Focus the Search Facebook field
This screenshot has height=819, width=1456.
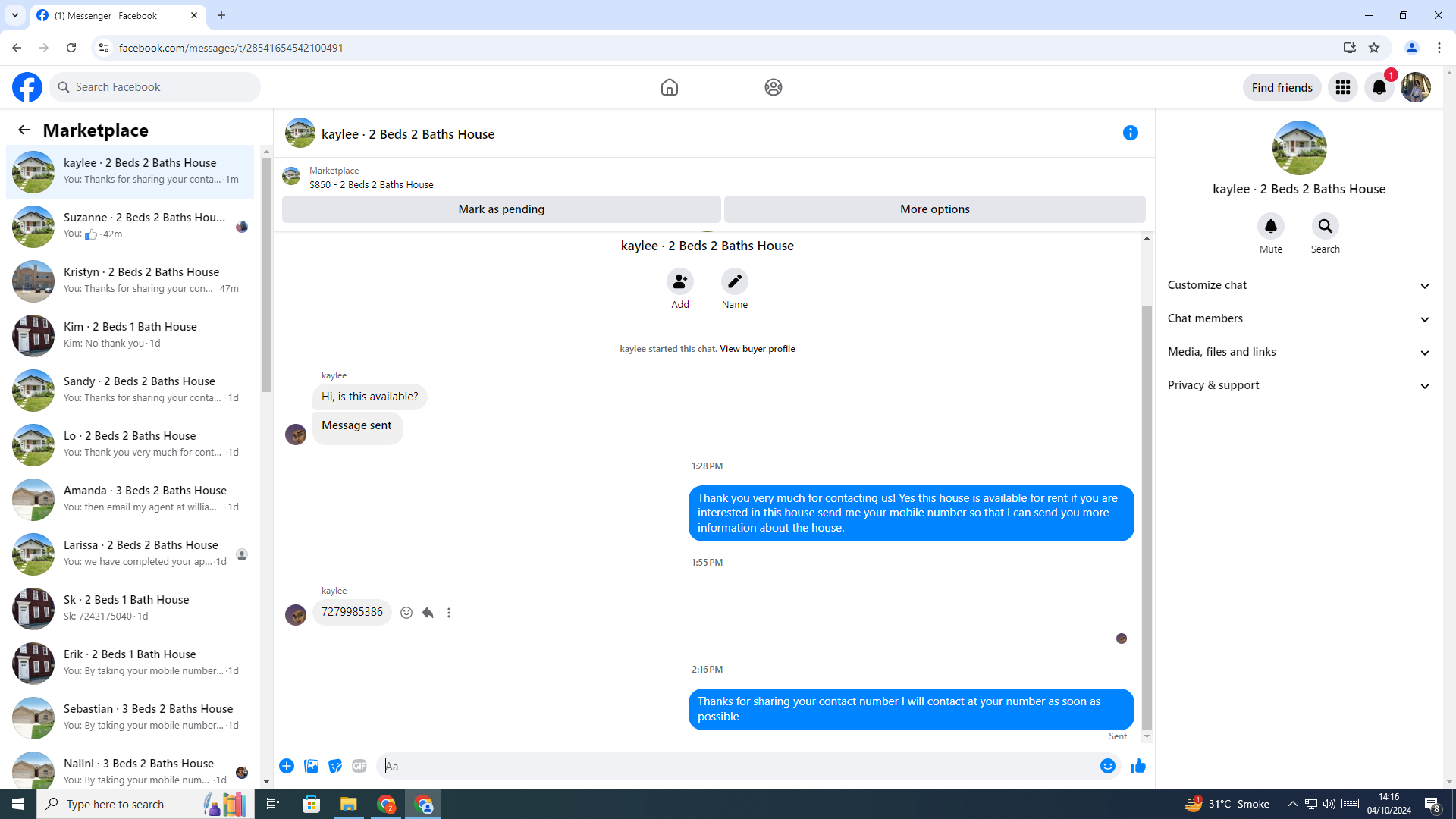point(155,87)
